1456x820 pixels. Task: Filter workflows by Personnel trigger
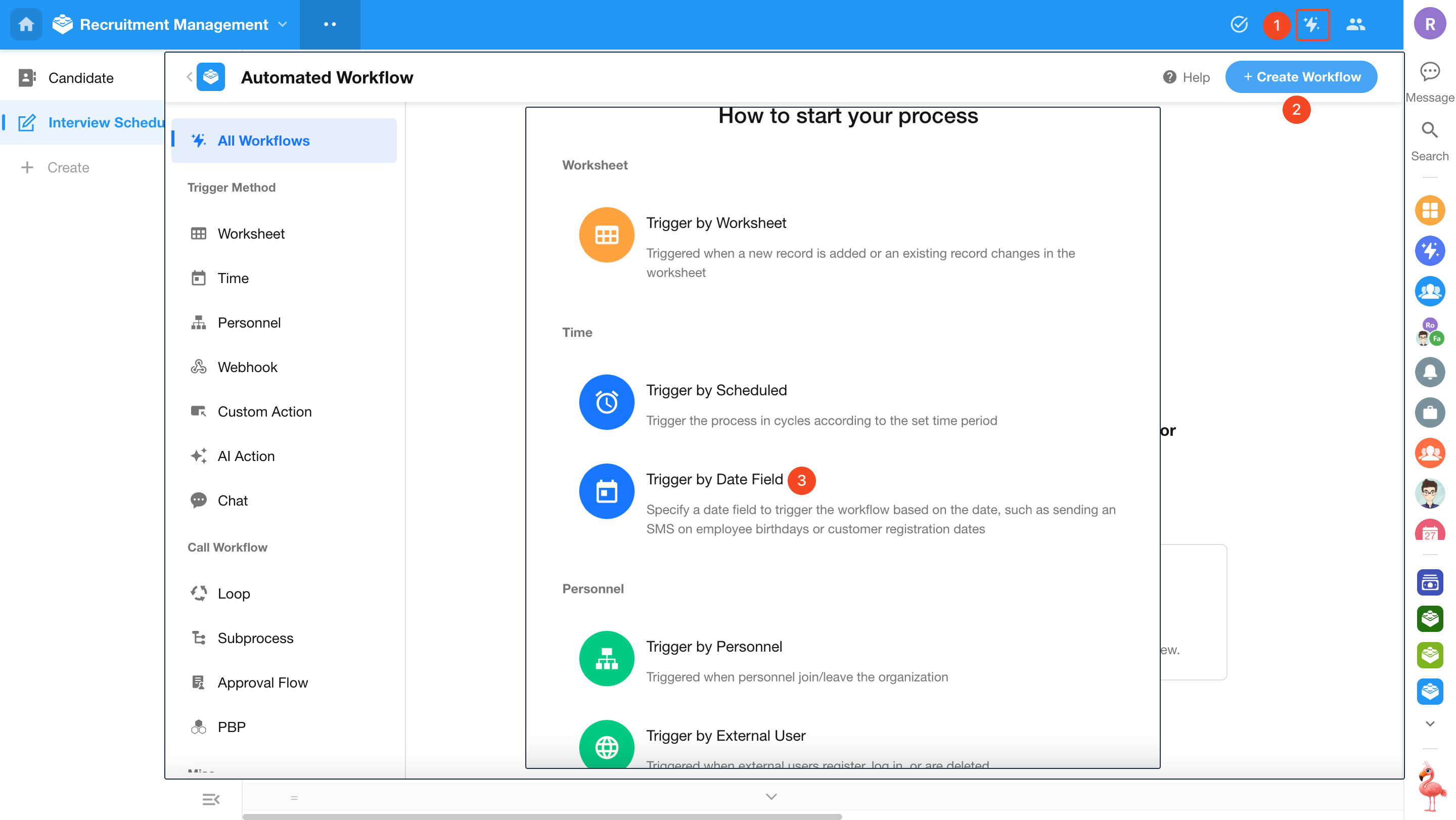pos(284,323)
